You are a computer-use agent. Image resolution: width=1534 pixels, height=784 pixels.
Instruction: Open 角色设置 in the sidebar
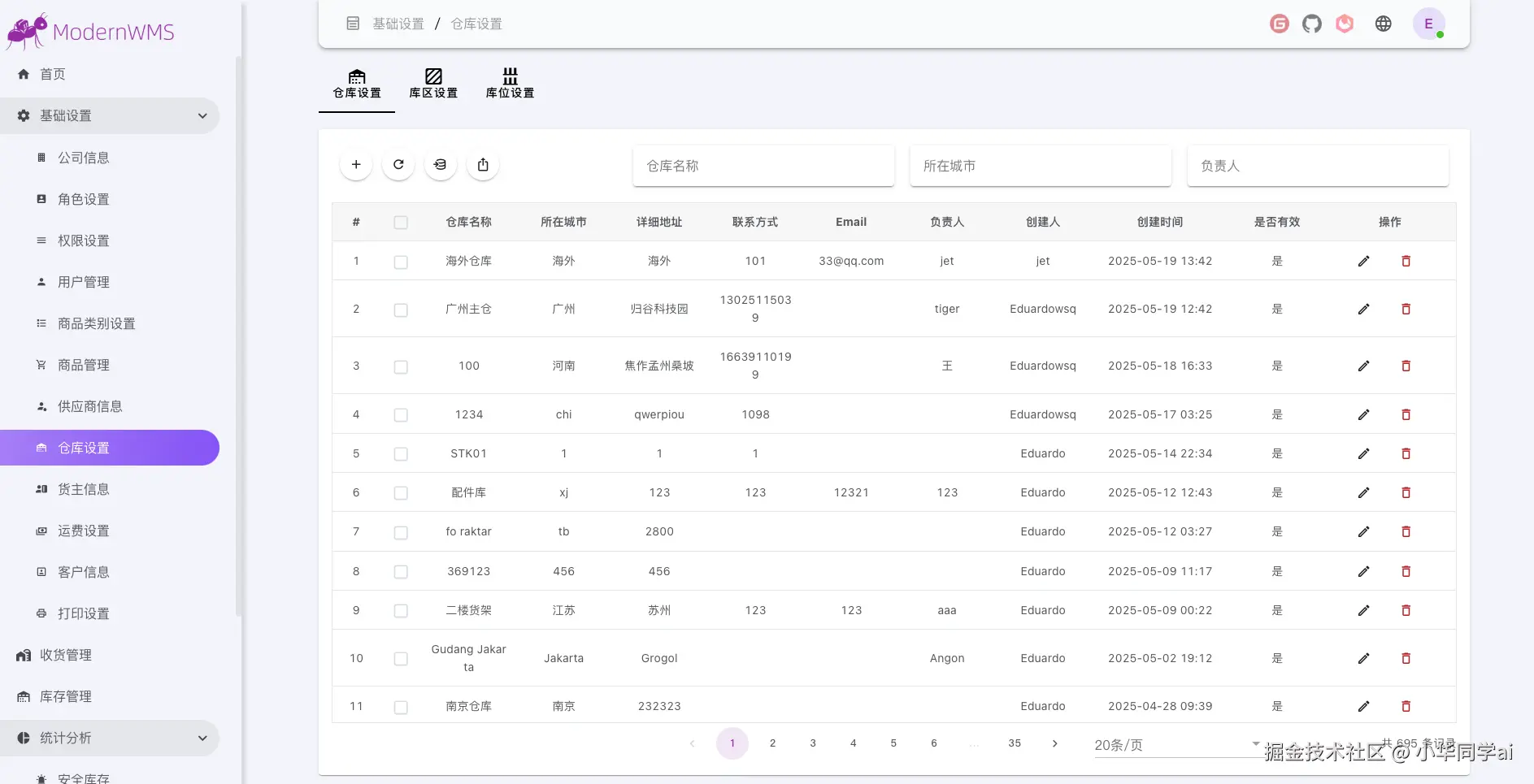pyautogui.click(x=110, y=199)
